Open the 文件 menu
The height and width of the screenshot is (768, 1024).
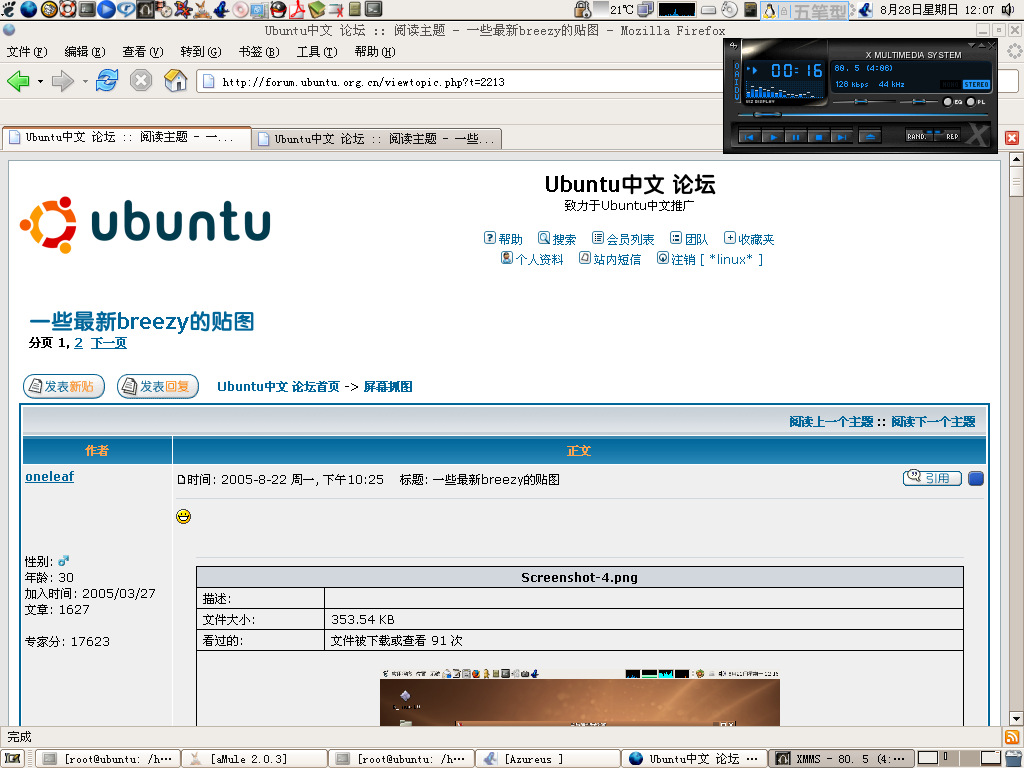click(27, 52)
